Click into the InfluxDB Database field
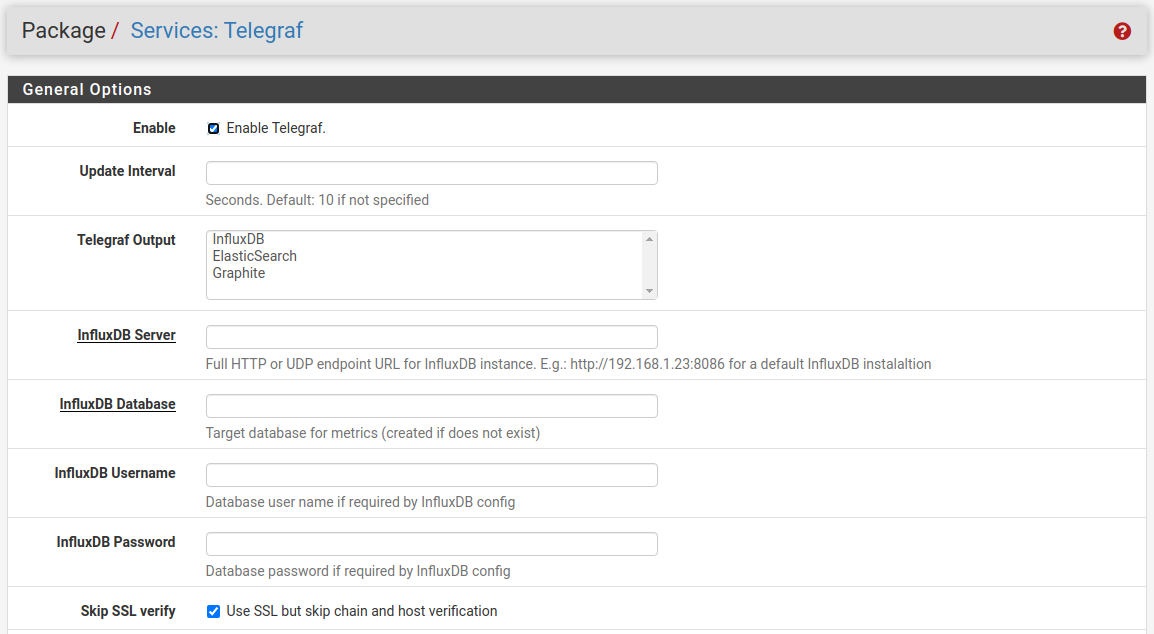This screenshot has height=634, width=1154. point(431,406)
